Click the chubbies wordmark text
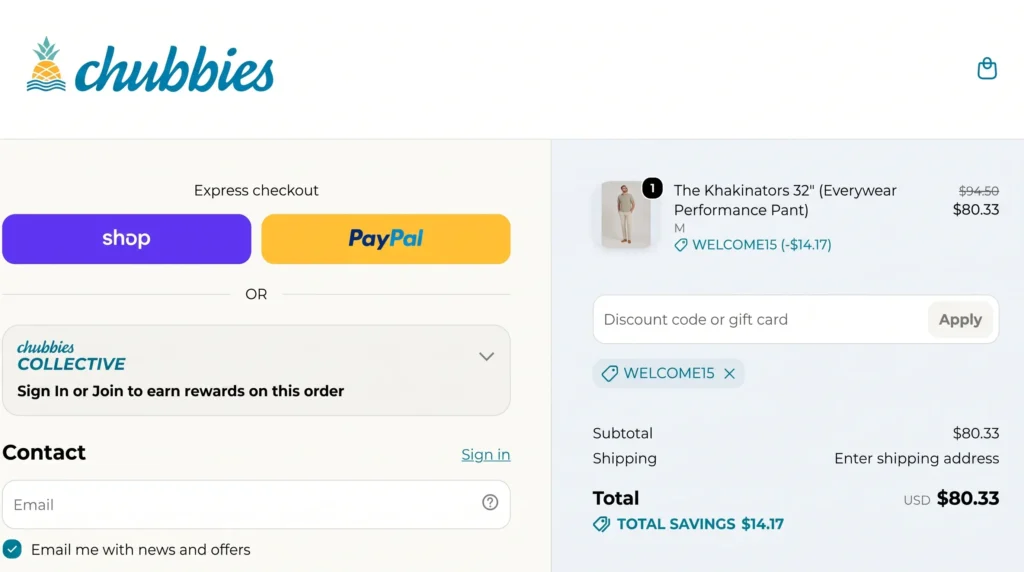Viewport: 1024px width, 572px height. click(x=174, y=69)
